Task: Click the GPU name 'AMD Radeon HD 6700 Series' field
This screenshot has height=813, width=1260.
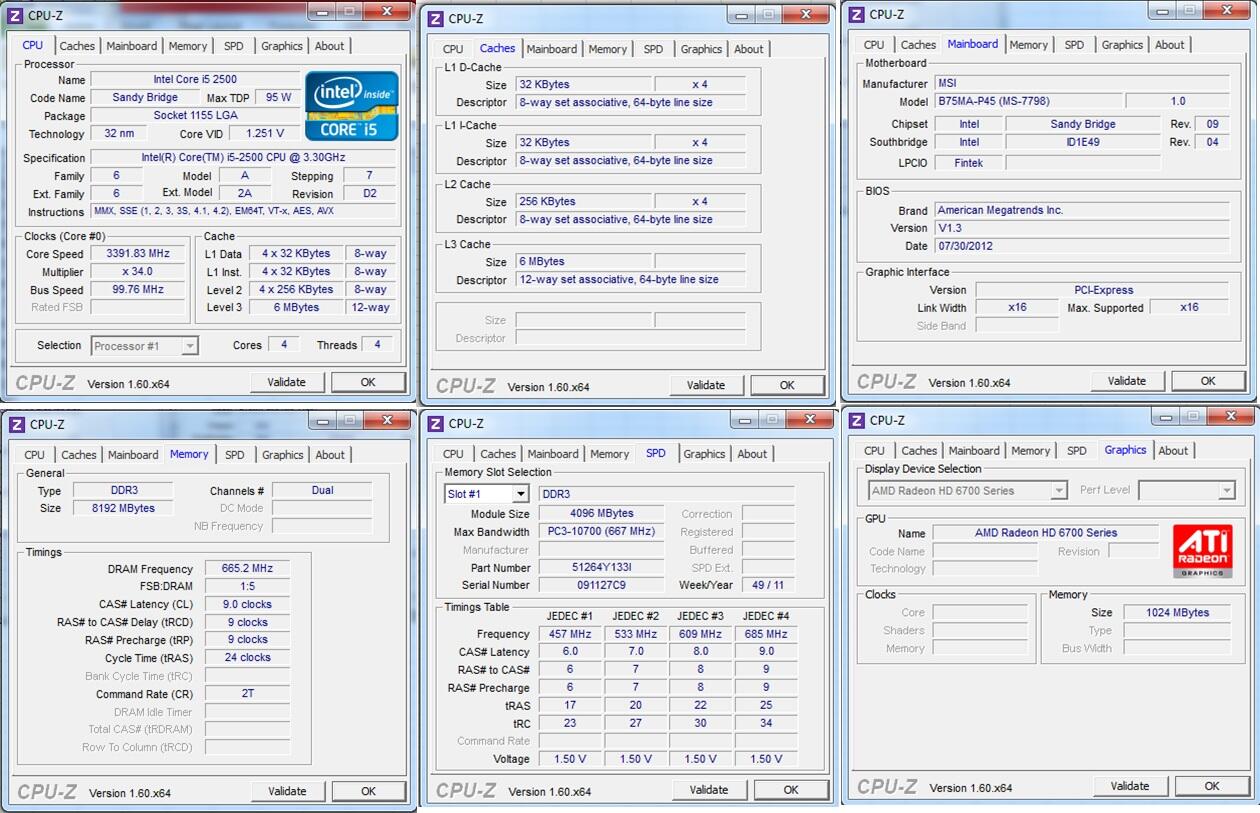Action: point(1046,534)
